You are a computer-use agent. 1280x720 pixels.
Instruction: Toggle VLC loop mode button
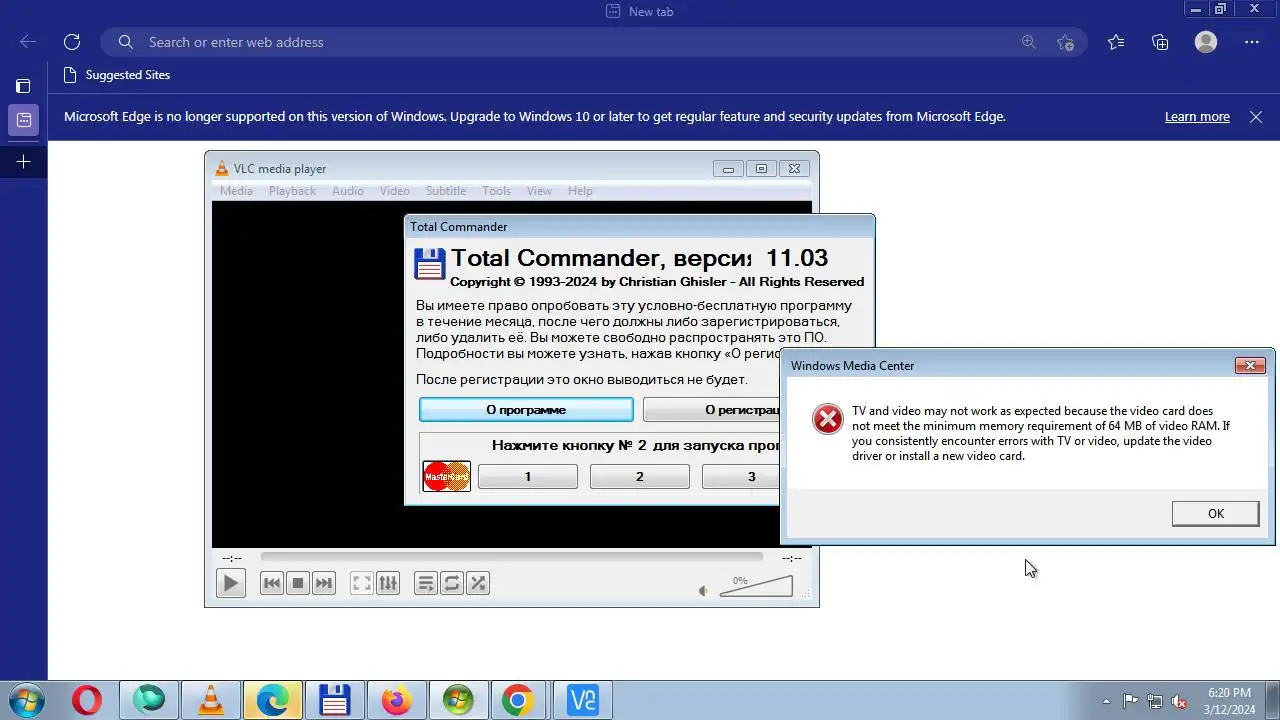tap(452, 583)
